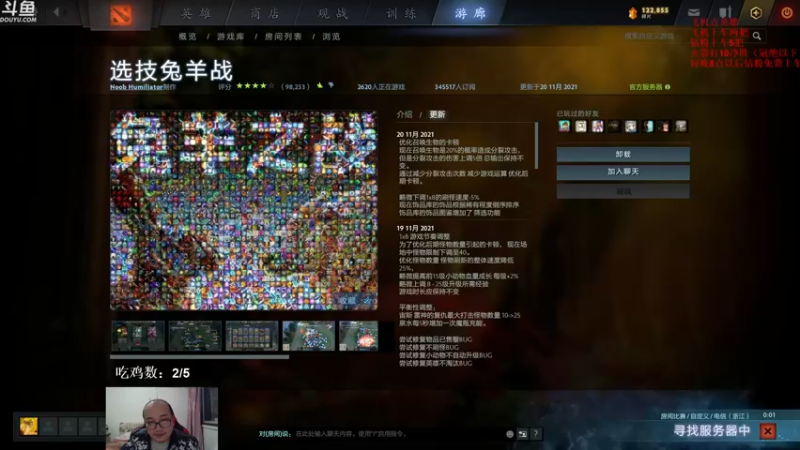
Task: Click the second friend avatar who played
Action: tap(581, 126)
